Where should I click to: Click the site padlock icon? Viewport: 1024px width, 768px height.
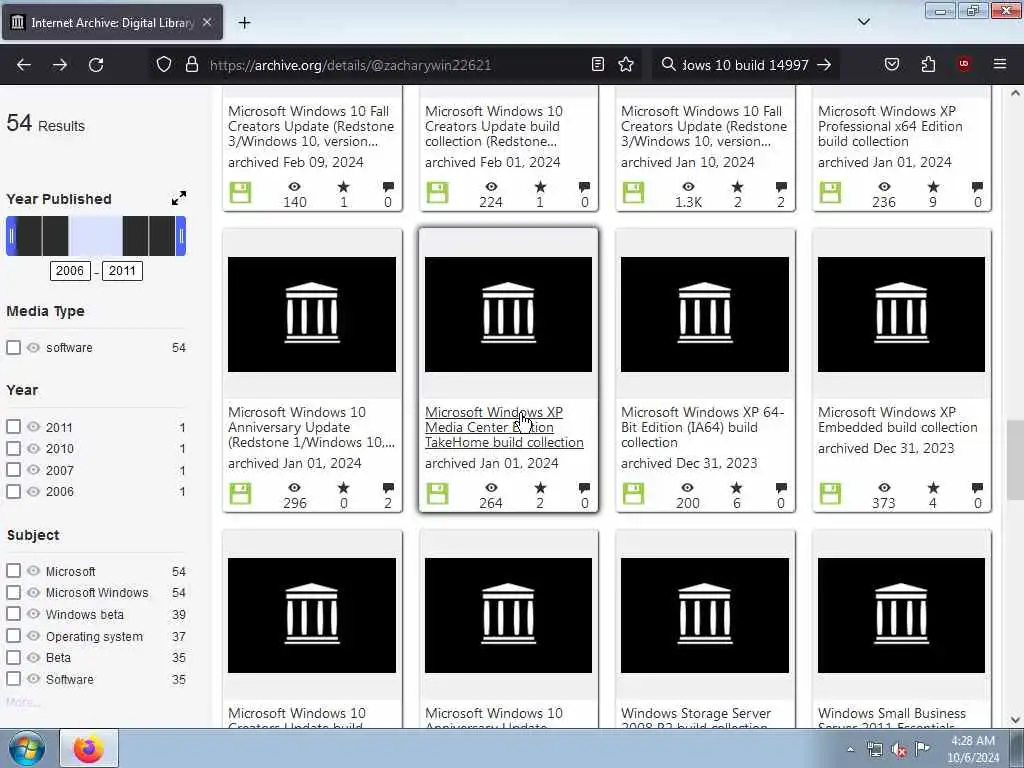(191, 65)
